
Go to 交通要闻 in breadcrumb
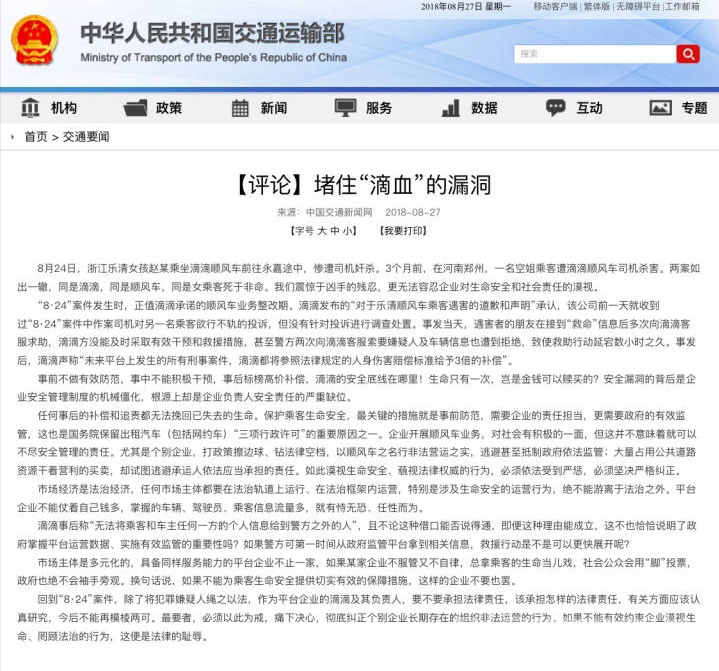(x=86, y=137)
